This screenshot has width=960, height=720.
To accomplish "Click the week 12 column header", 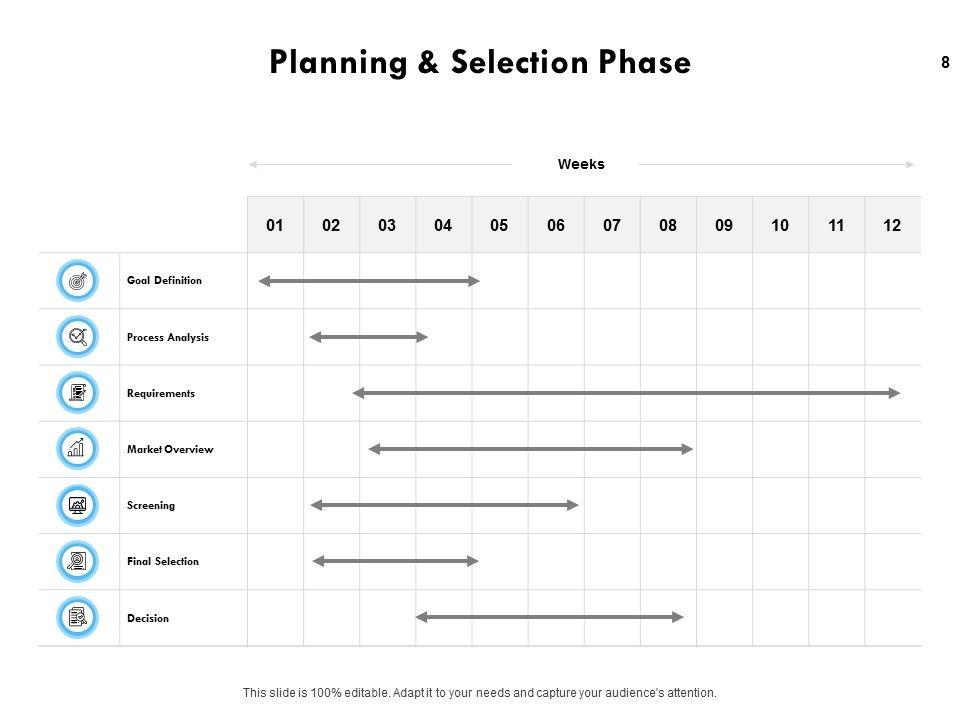I will (892, 226).
